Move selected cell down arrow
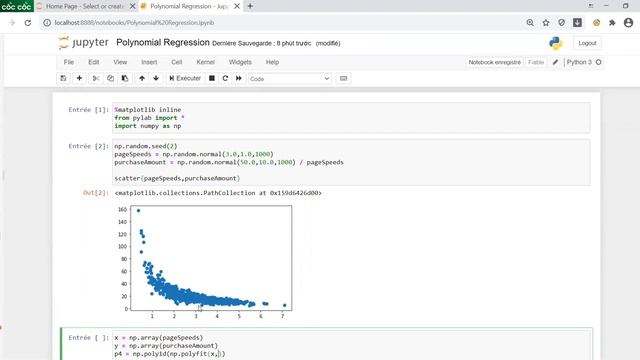The height and width of the screenshot is (360, 640). (x=156, y=78)
